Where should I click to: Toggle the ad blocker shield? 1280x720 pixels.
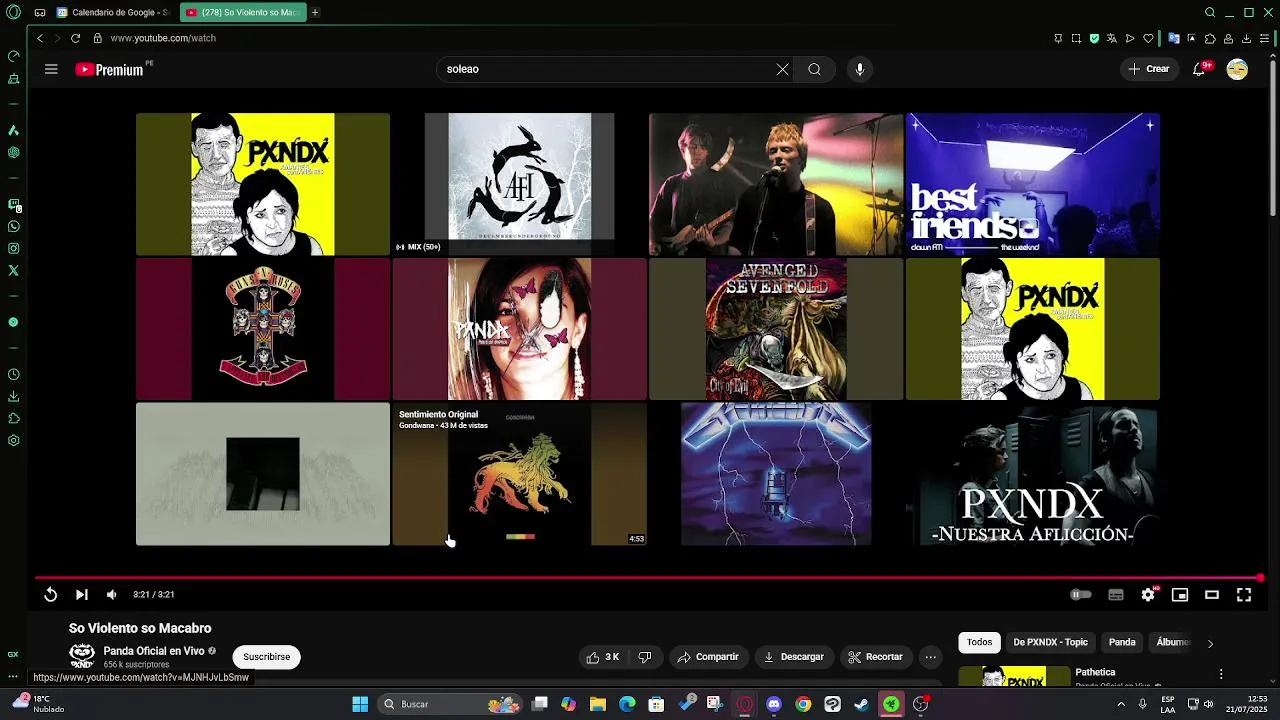(x=1094, y=38)
